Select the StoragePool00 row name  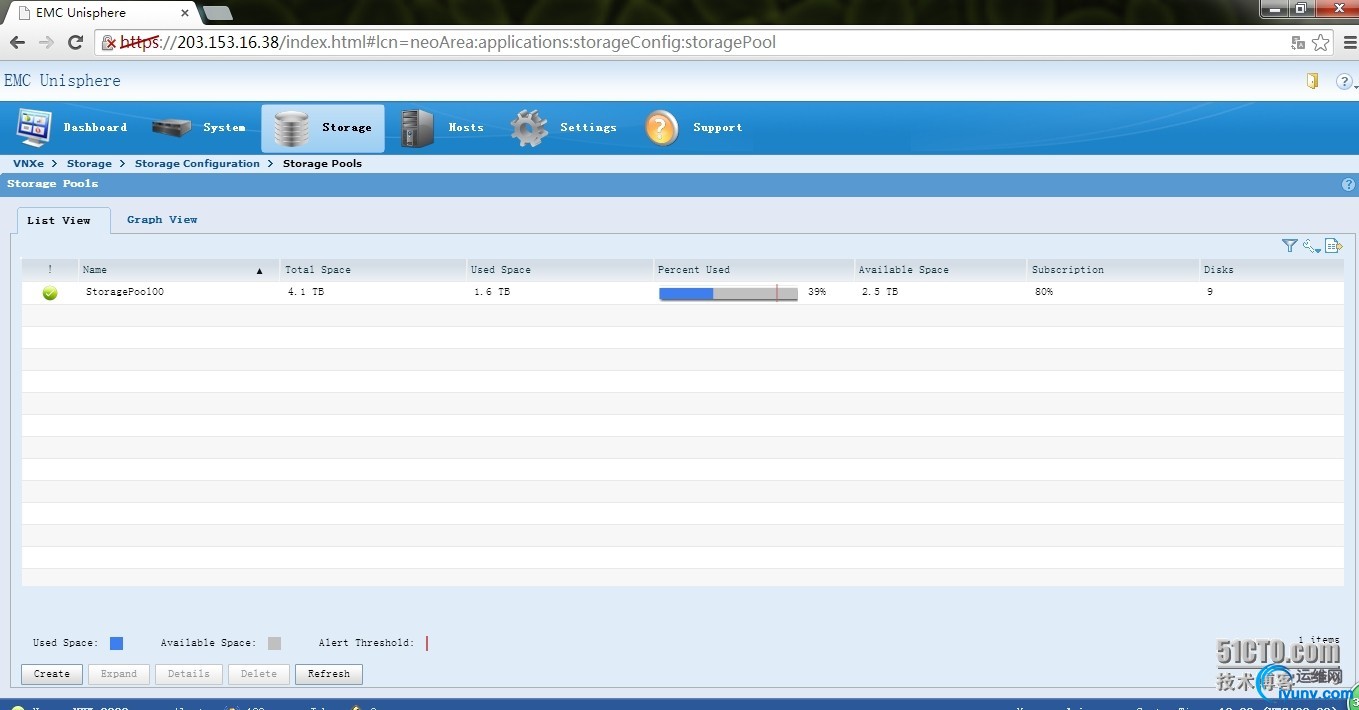click(x=125, y=292)
